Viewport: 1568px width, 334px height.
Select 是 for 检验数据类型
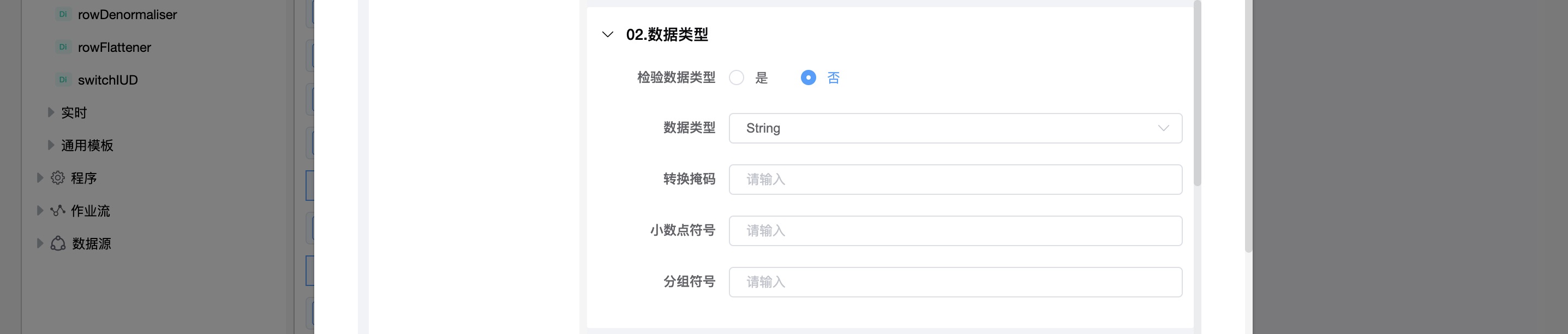point(737,78)
